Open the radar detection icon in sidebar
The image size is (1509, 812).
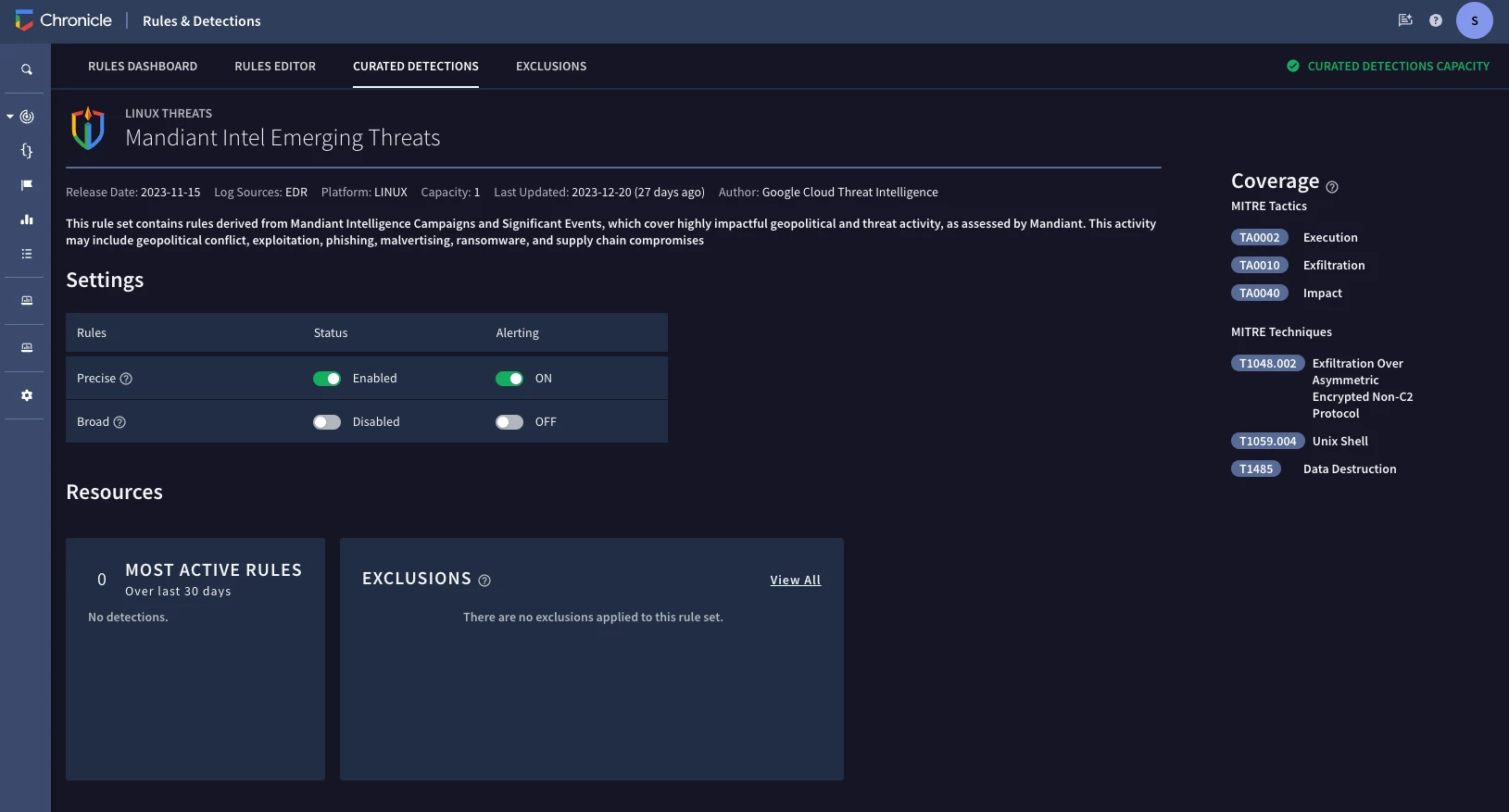pos(27,117)
